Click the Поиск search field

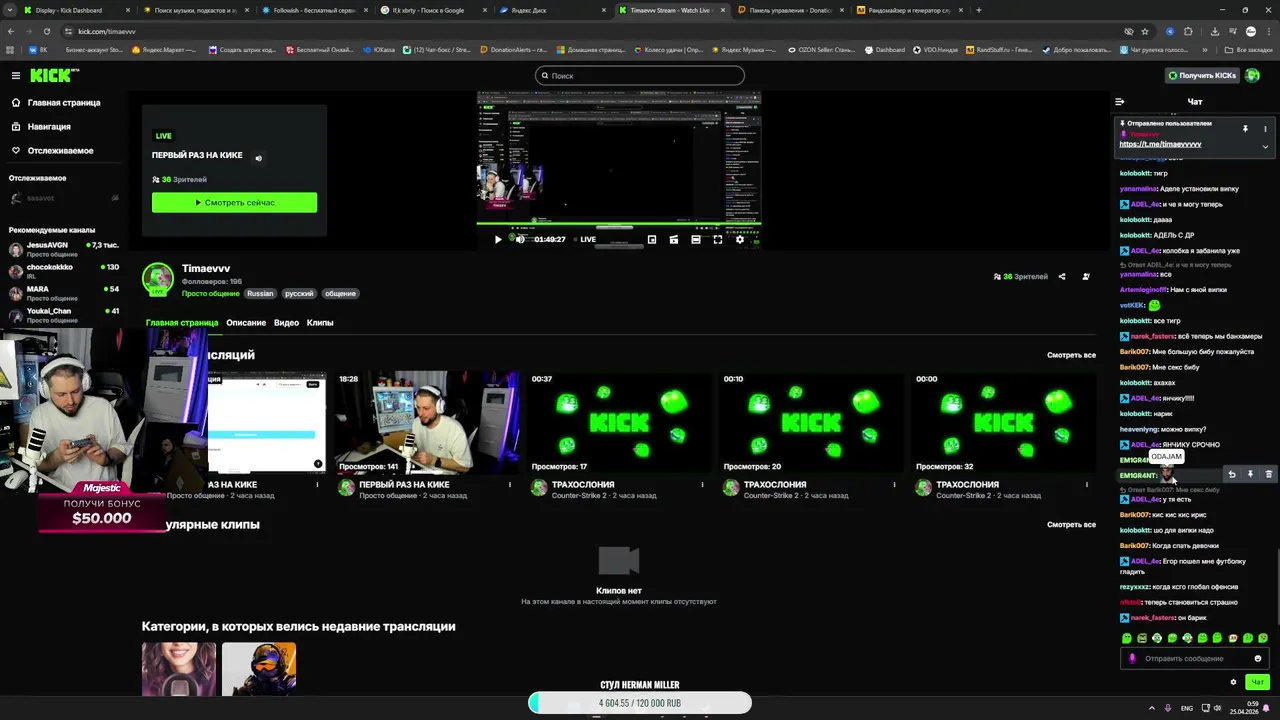coord(640,75)
